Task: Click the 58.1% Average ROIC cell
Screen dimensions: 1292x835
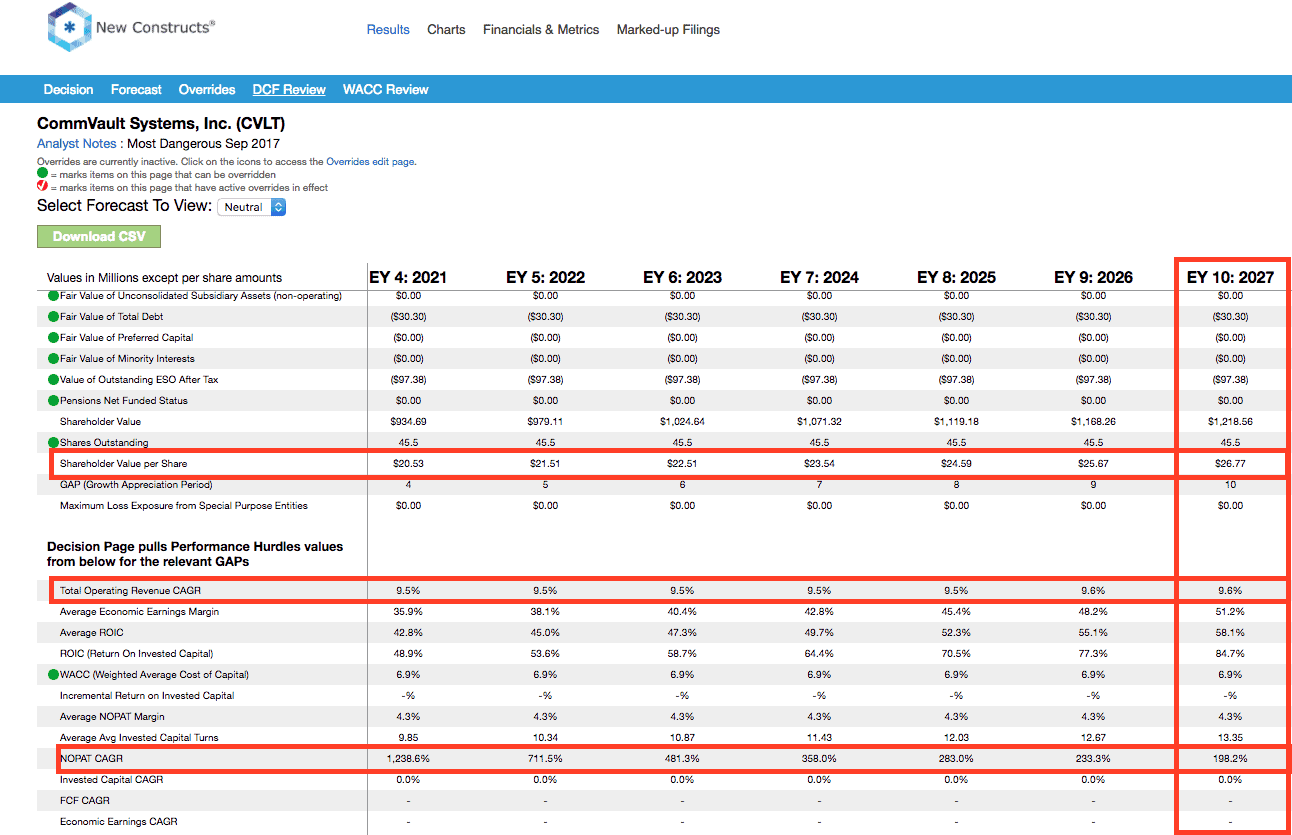Action: click(1230, 632)
